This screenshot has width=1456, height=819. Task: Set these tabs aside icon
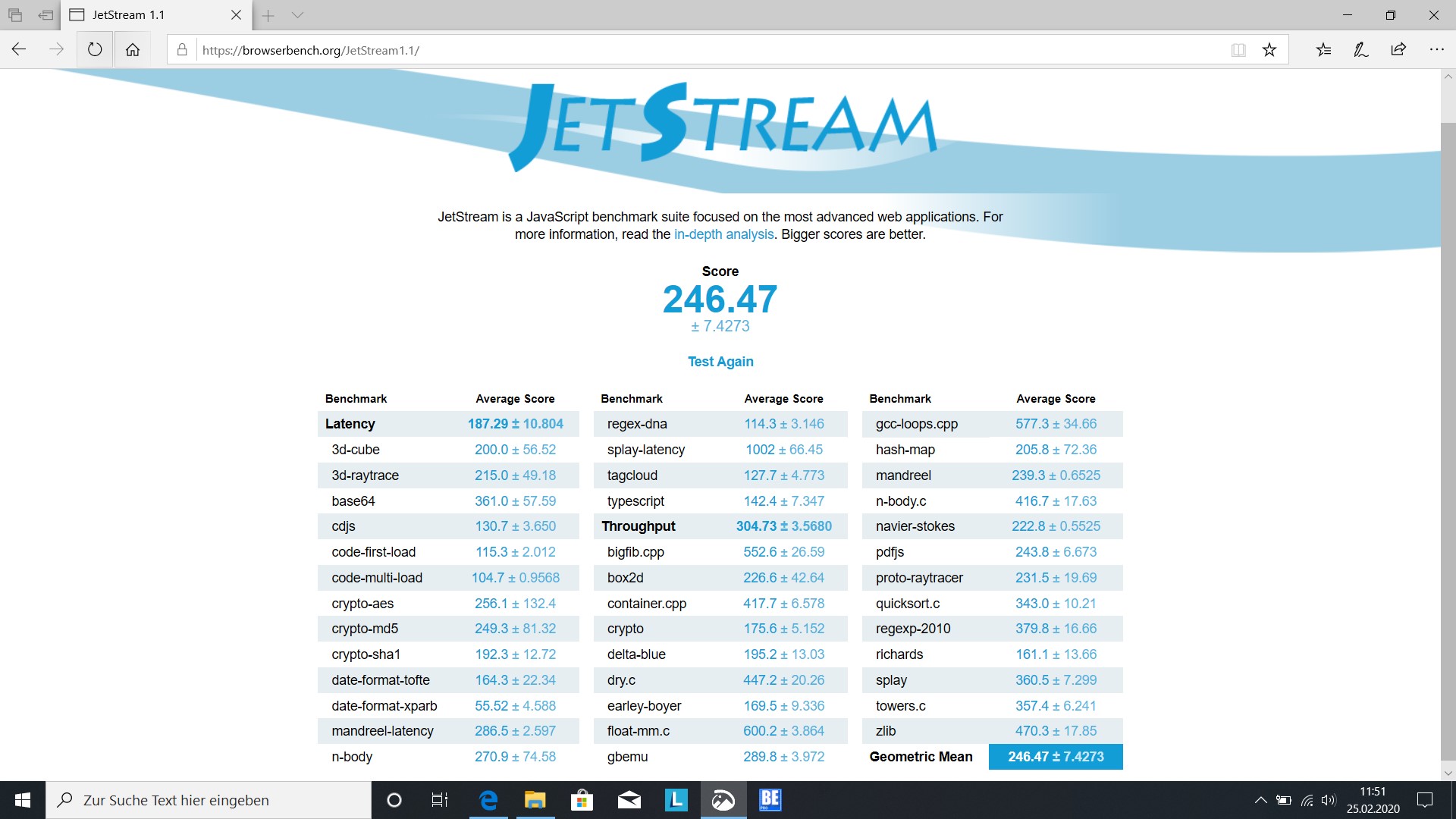tap(46, 15)
